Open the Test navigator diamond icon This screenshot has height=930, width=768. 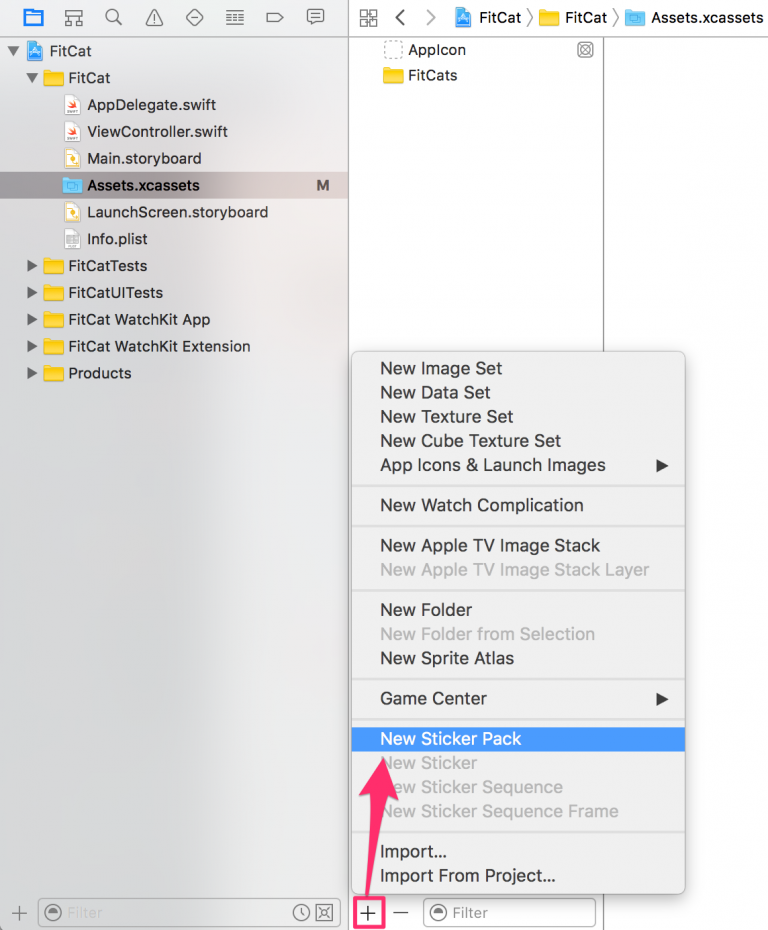[195, 17]
